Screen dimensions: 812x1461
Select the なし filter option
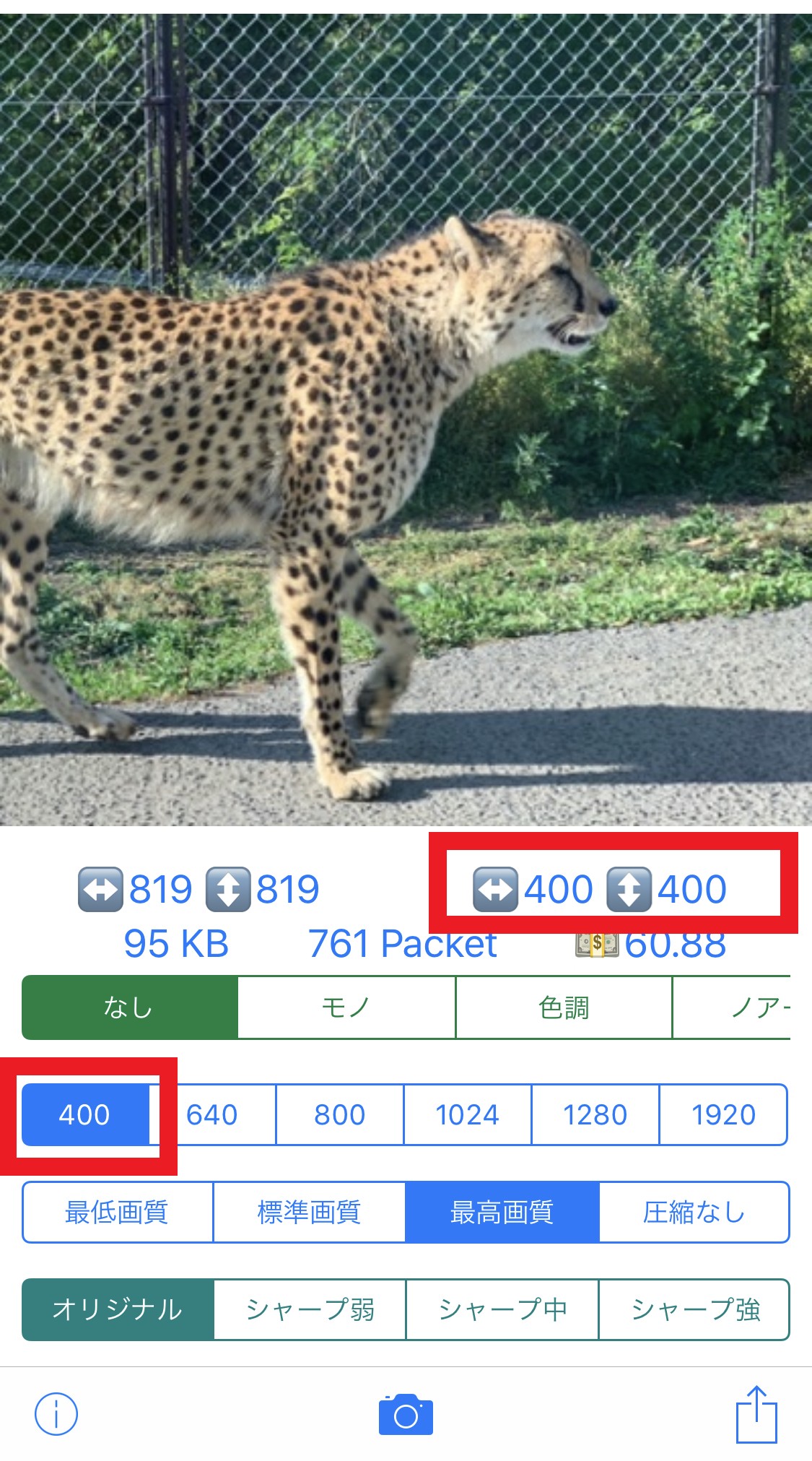(130, 1007)
